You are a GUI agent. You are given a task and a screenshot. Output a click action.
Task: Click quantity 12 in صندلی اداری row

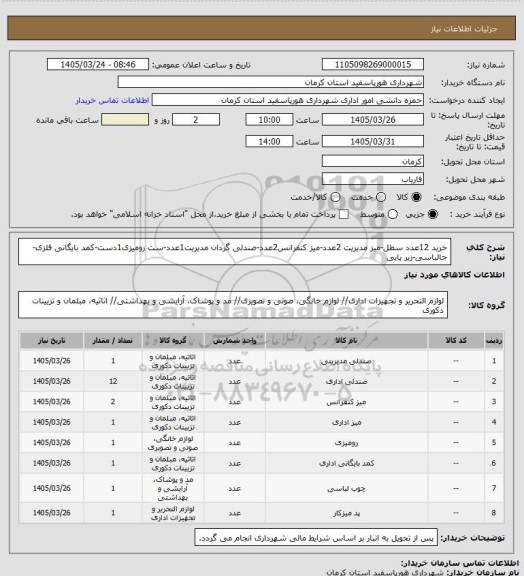[x=113, y=382]
